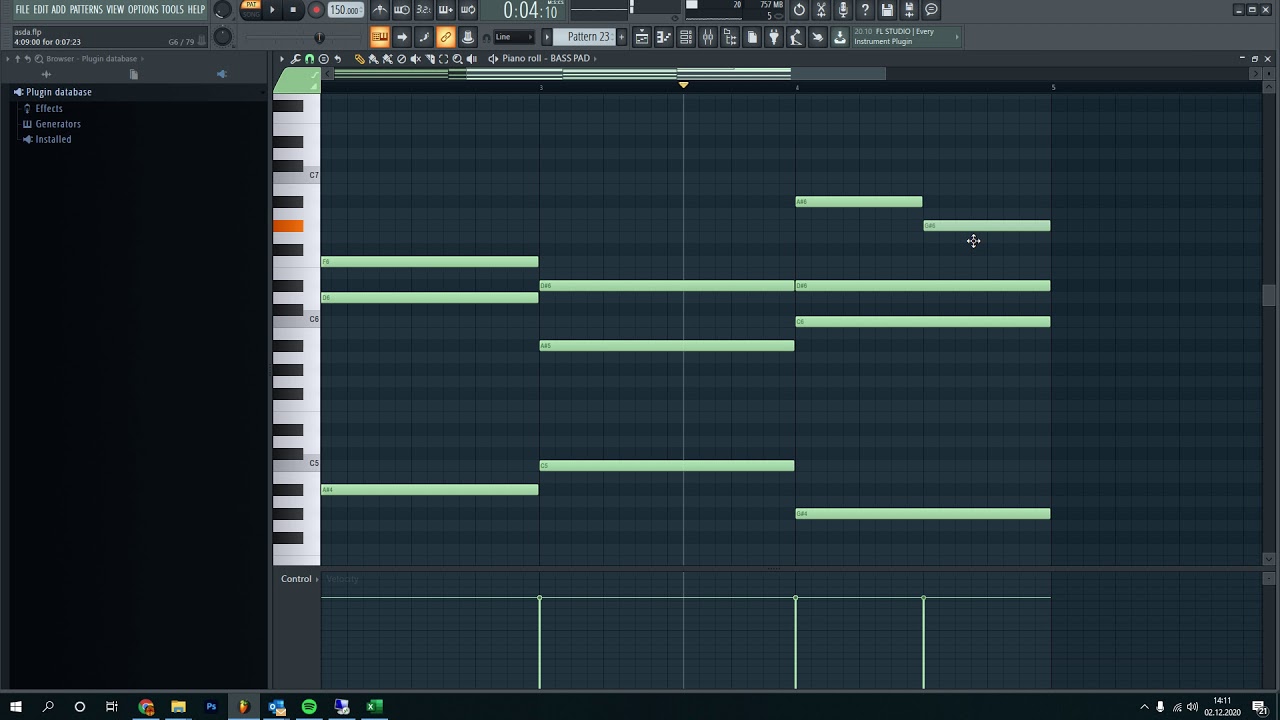The width and height of the screenshot is (1280, 720).
Task: Click the 150.000 tempo field
Action: [345, 10]
